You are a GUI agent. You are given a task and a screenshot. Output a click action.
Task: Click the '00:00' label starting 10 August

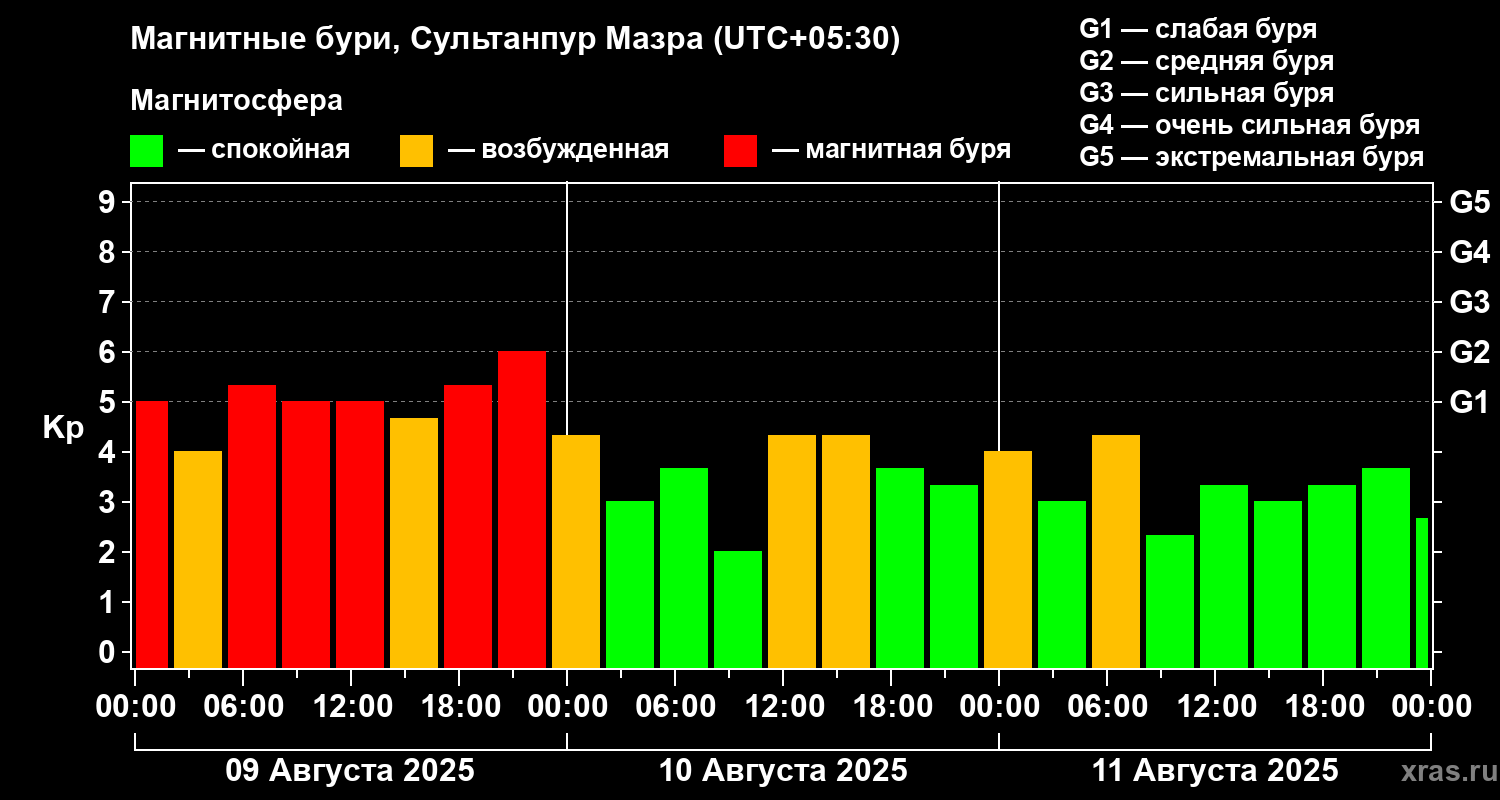pos(567,707)
